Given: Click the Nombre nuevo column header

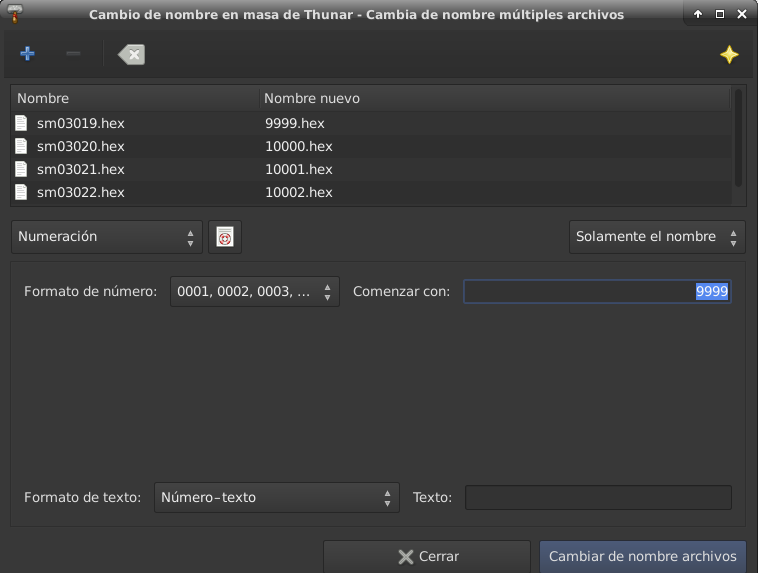Looking at the screenshot, I should pyautogui.click(x=494, y=98).
